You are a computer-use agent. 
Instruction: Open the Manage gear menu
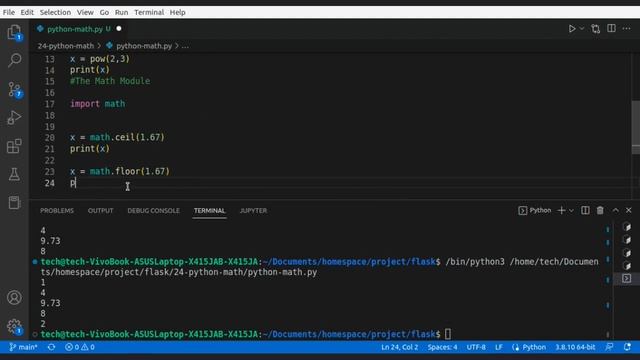click(14, 326)
